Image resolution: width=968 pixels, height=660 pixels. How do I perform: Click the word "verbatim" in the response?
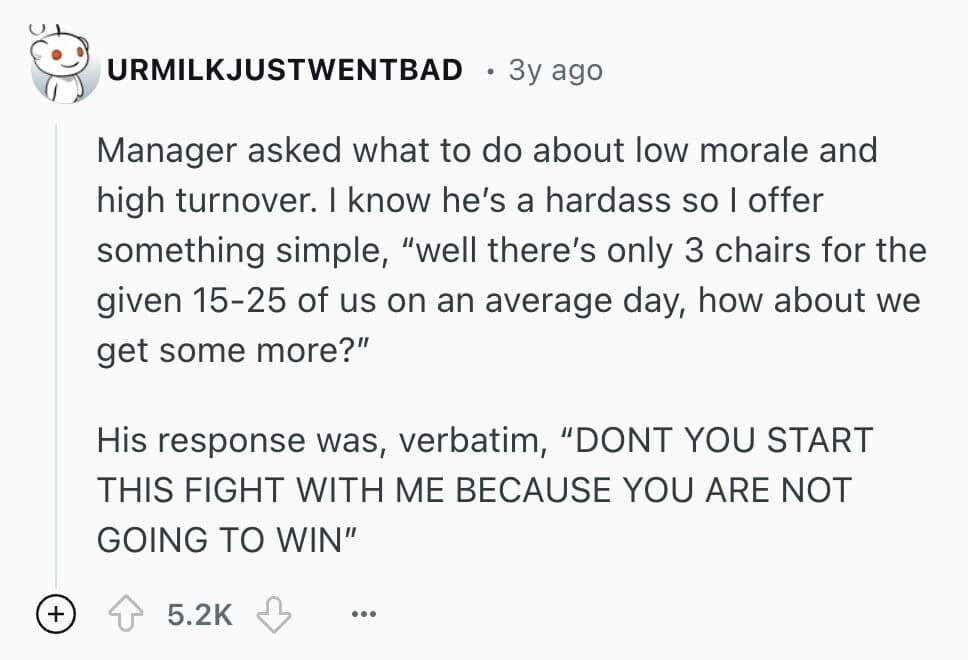tap(466, 441)
